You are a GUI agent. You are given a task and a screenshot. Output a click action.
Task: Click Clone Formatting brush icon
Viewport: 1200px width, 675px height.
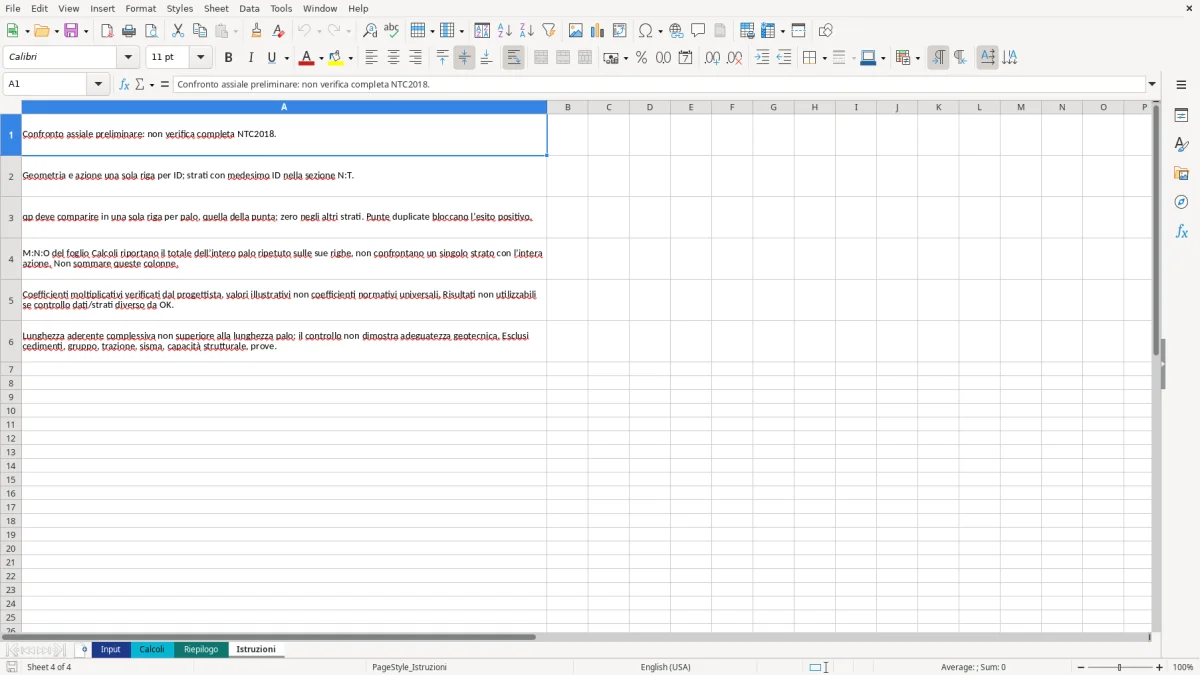pos(257,31)
